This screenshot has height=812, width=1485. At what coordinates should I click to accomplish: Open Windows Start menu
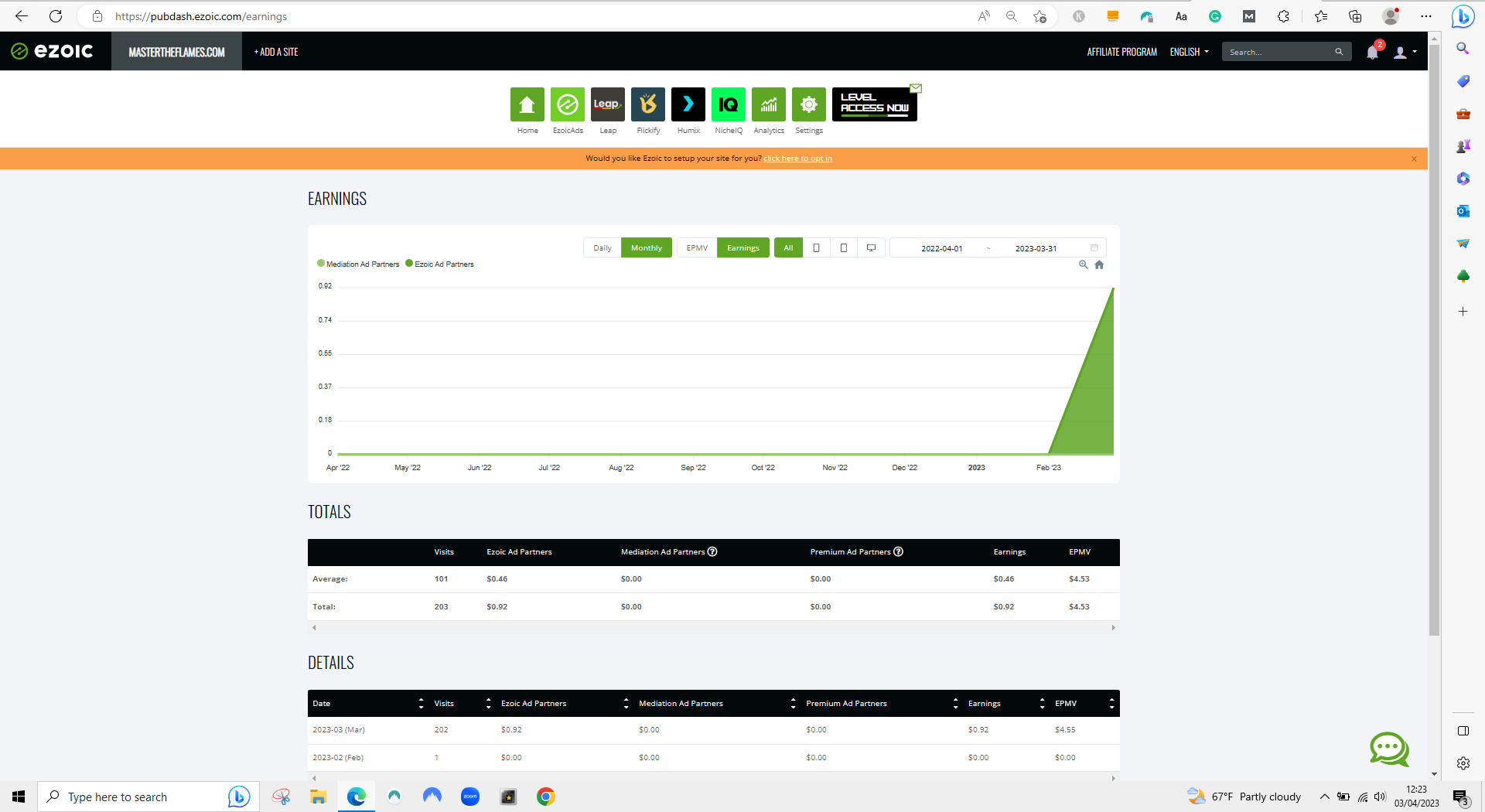pos(19,797)
